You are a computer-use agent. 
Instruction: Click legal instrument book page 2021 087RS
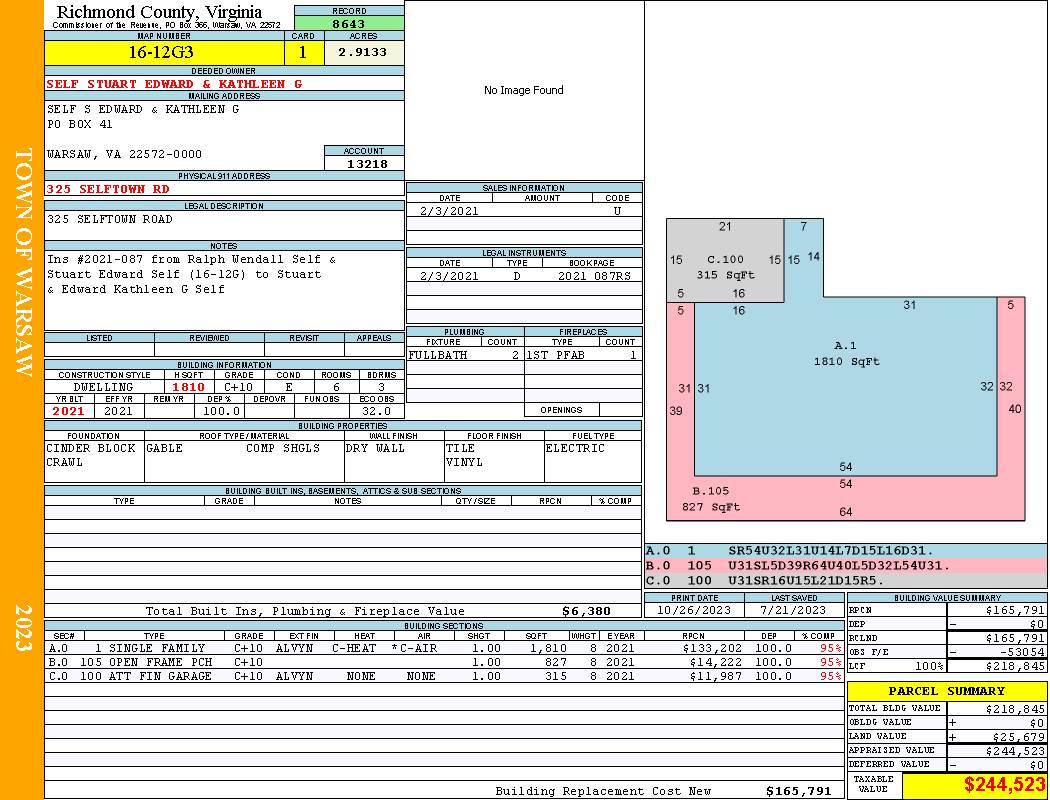pyautogui.click(x=594, y=276)
